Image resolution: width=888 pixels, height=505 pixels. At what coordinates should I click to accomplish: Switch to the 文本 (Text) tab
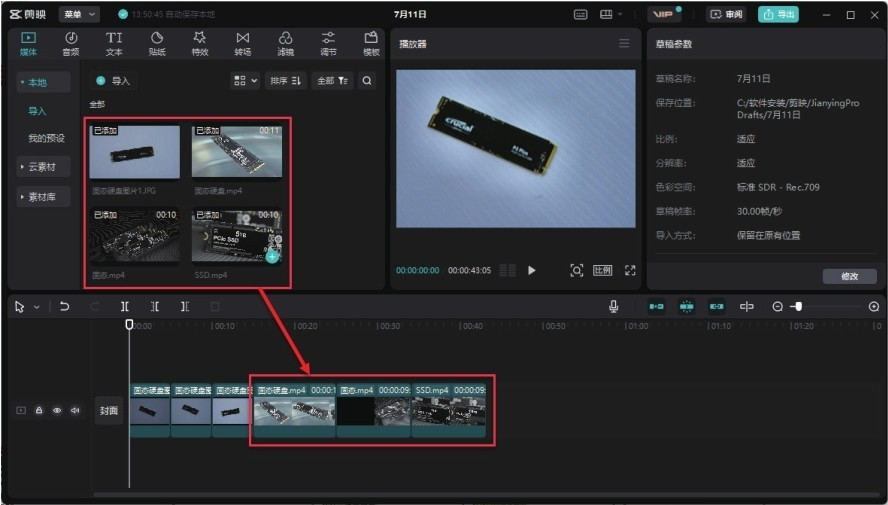click(114, 44)
